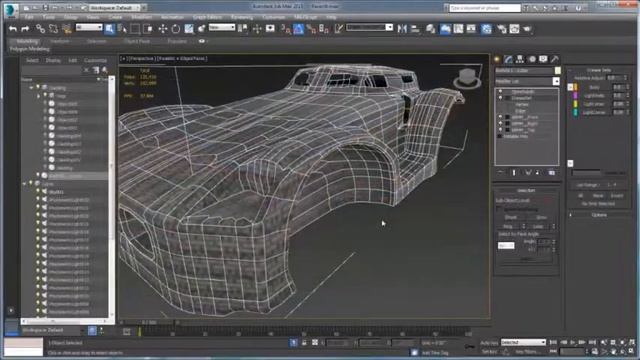Open the Rendering menu
The width and height of the screenshot is (640, 360).
coord(242,17)
